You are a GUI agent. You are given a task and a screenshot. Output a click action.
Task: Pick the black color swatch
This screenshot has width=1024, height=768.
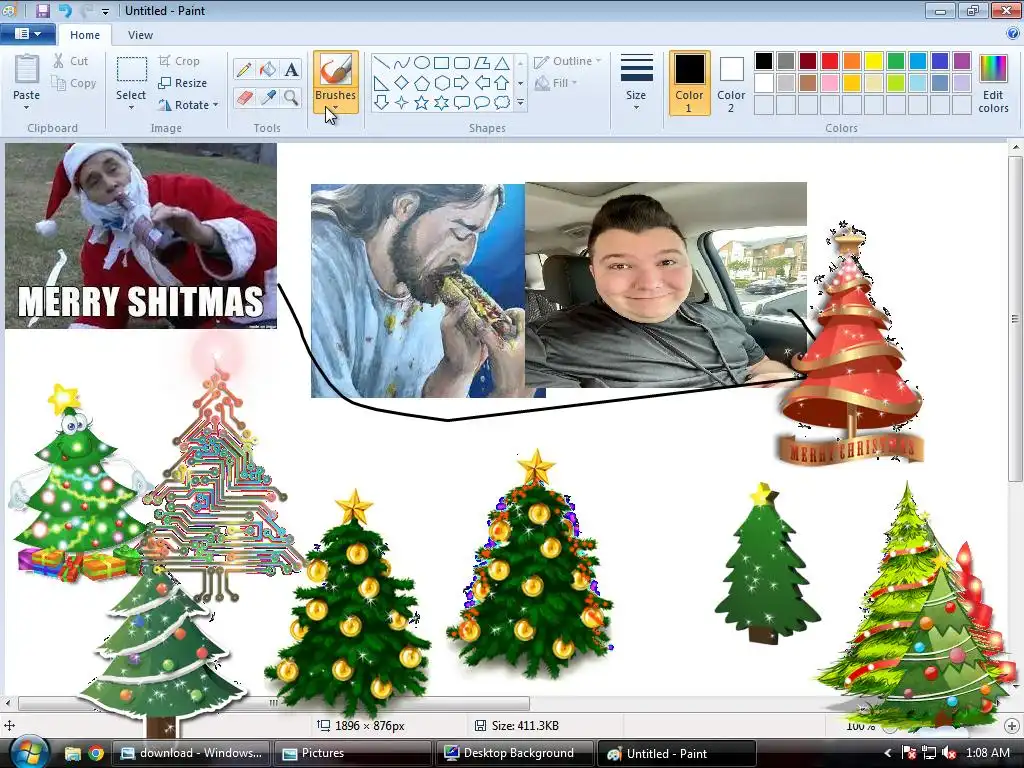coord(763,61)
